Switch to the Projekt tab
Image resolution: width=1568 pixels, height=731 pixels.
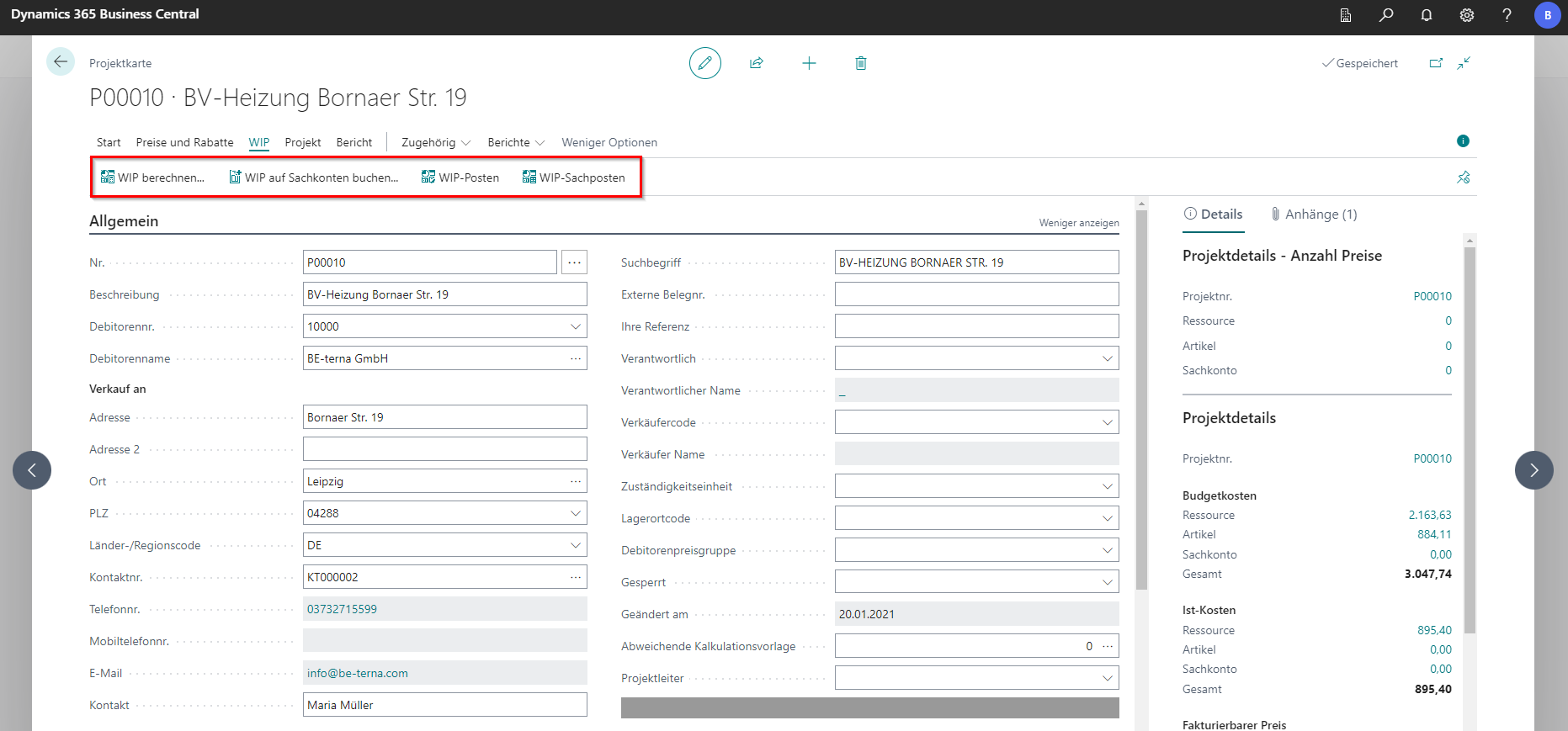click(x=302, y=143)
